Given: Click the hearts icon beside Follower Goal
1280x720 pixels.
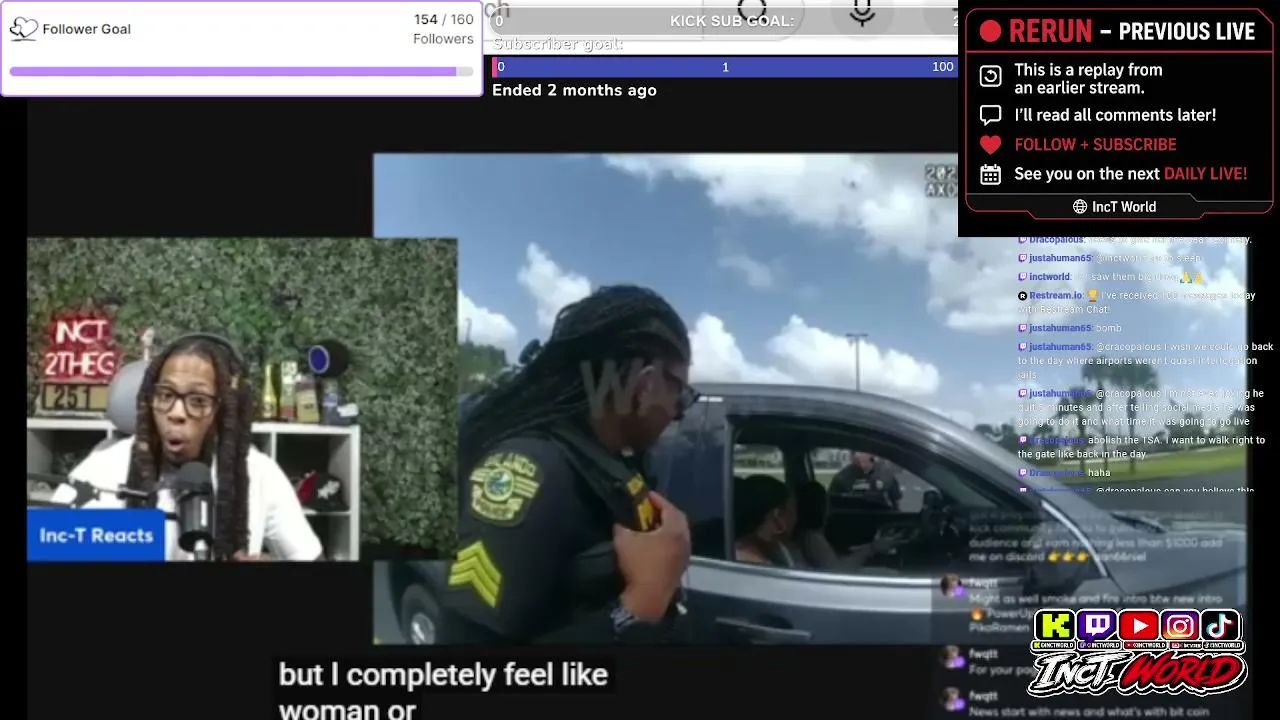Looking at the screenshot, I should coord(23,29).
